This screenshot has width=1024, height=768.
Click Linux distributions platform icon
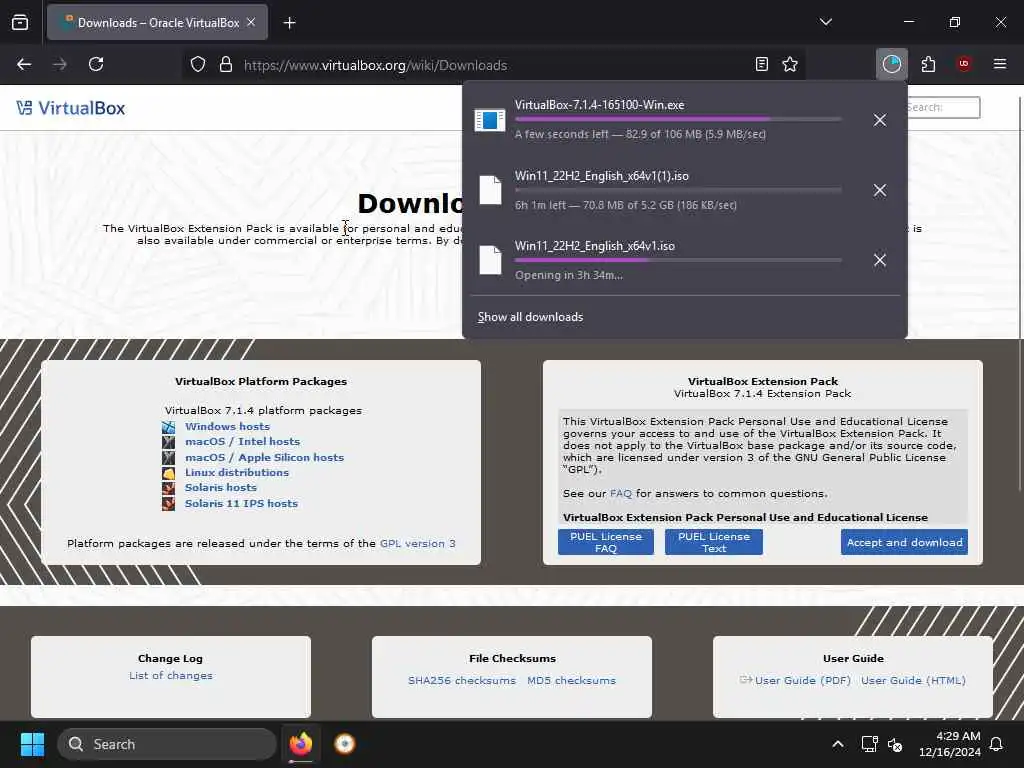(x=168, y=473)
